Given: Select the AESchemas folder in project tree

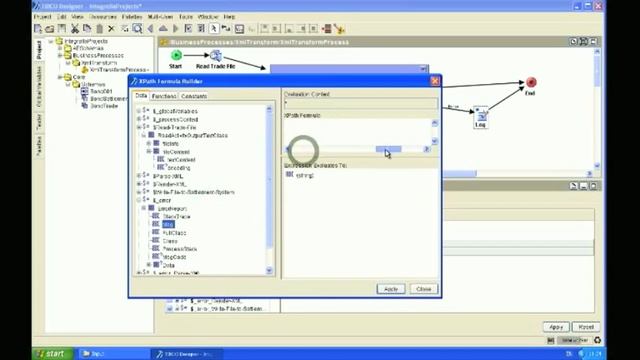Looking at the screenshot, I should 88,48.
